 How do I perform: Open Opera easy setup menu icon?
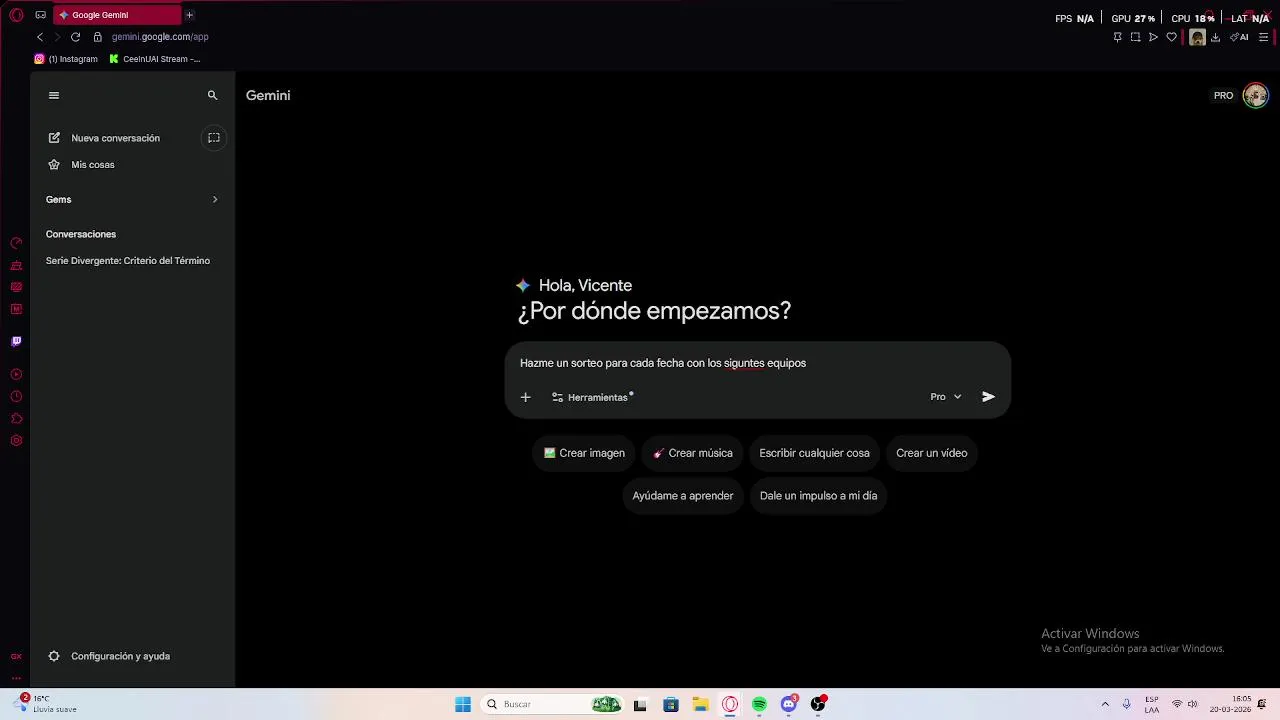pyautogui.click(x=1264, y=37)
